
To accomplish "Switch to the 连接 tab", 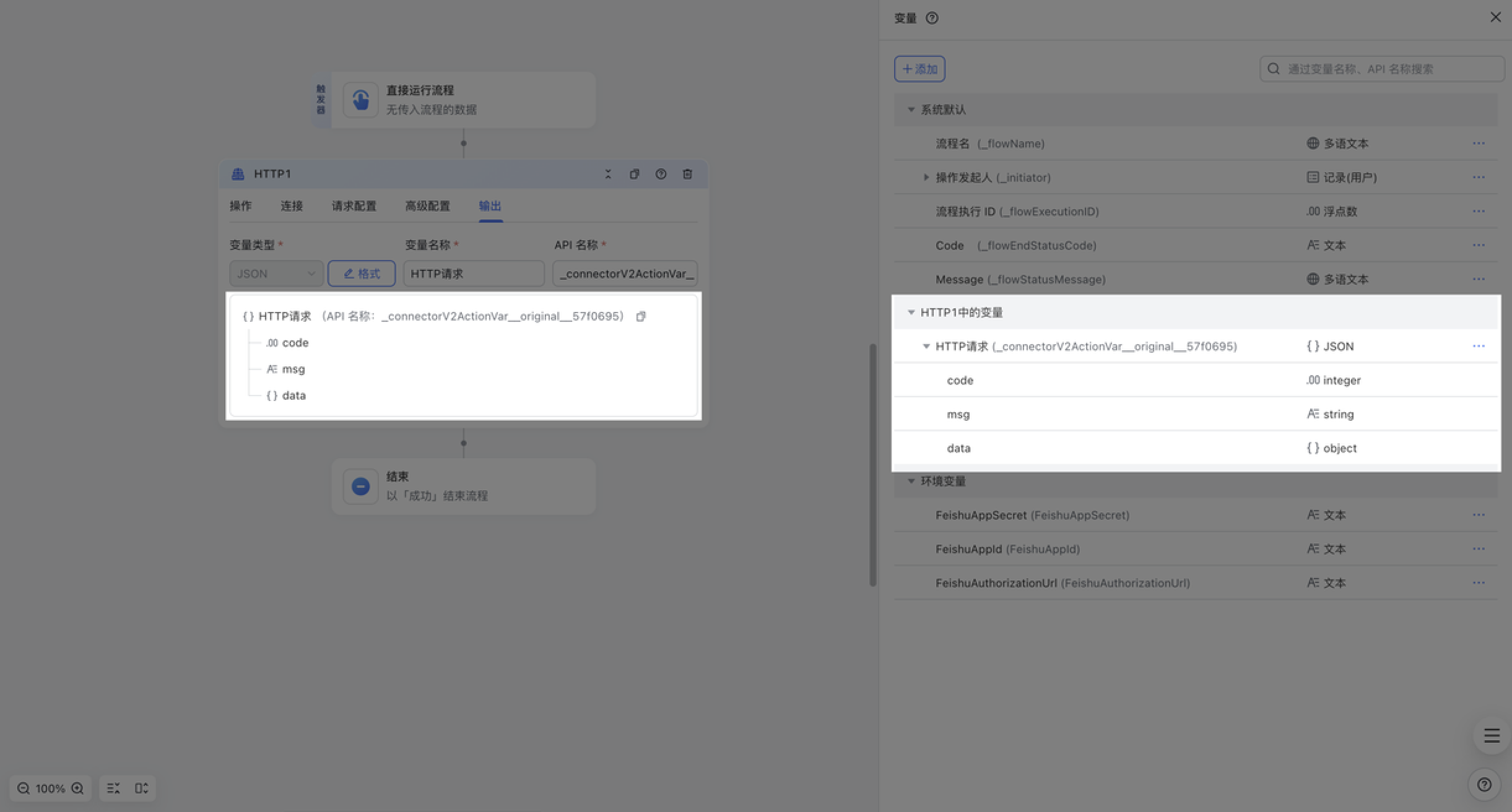I will (292, 206).
